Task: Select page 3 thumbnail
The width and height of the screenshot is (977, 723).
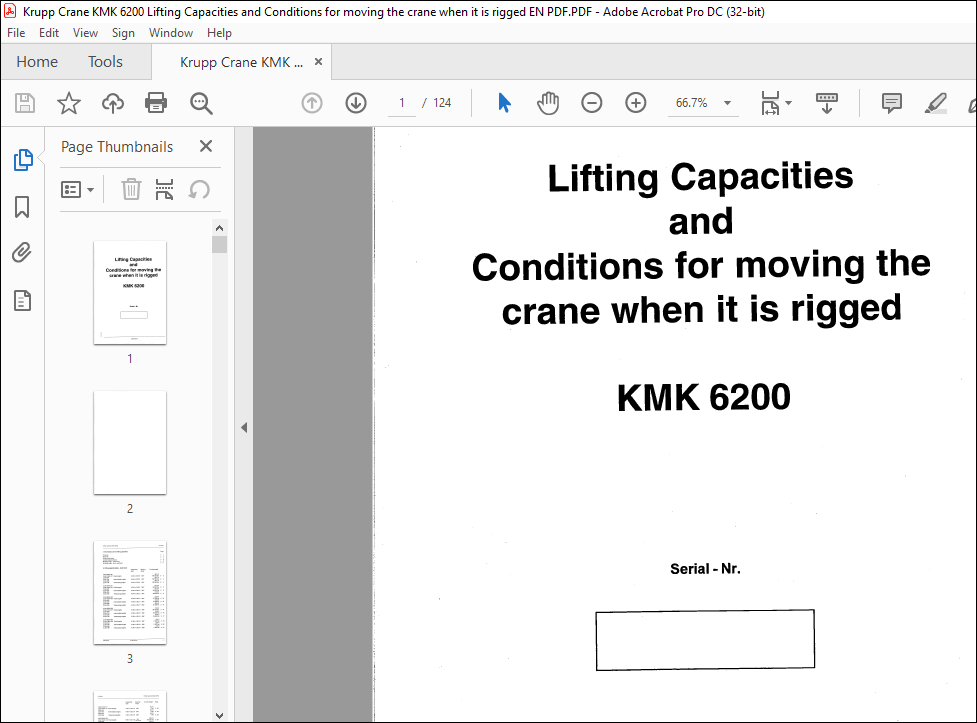Action: 130,593
